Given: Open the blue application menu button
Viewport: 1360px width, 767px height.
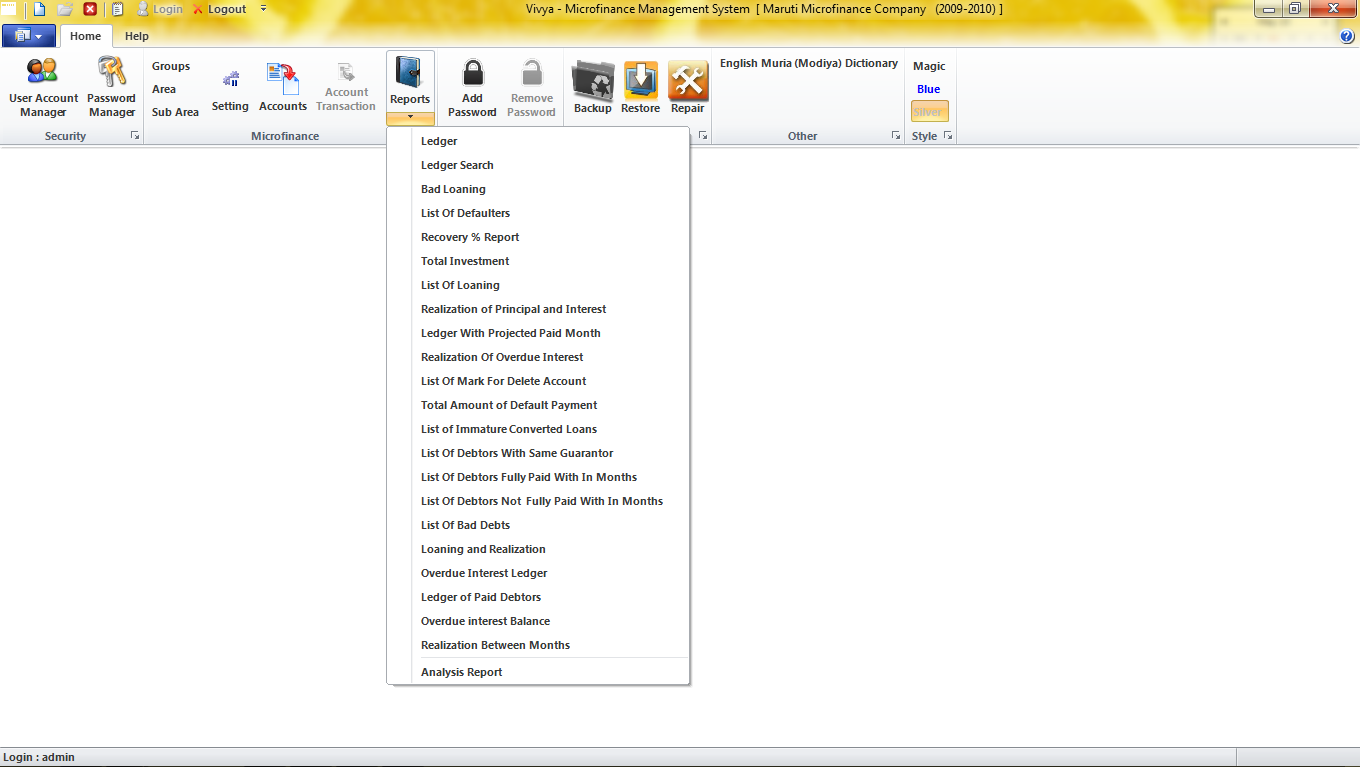Looking at the screenshot, I should click(28, 36).
